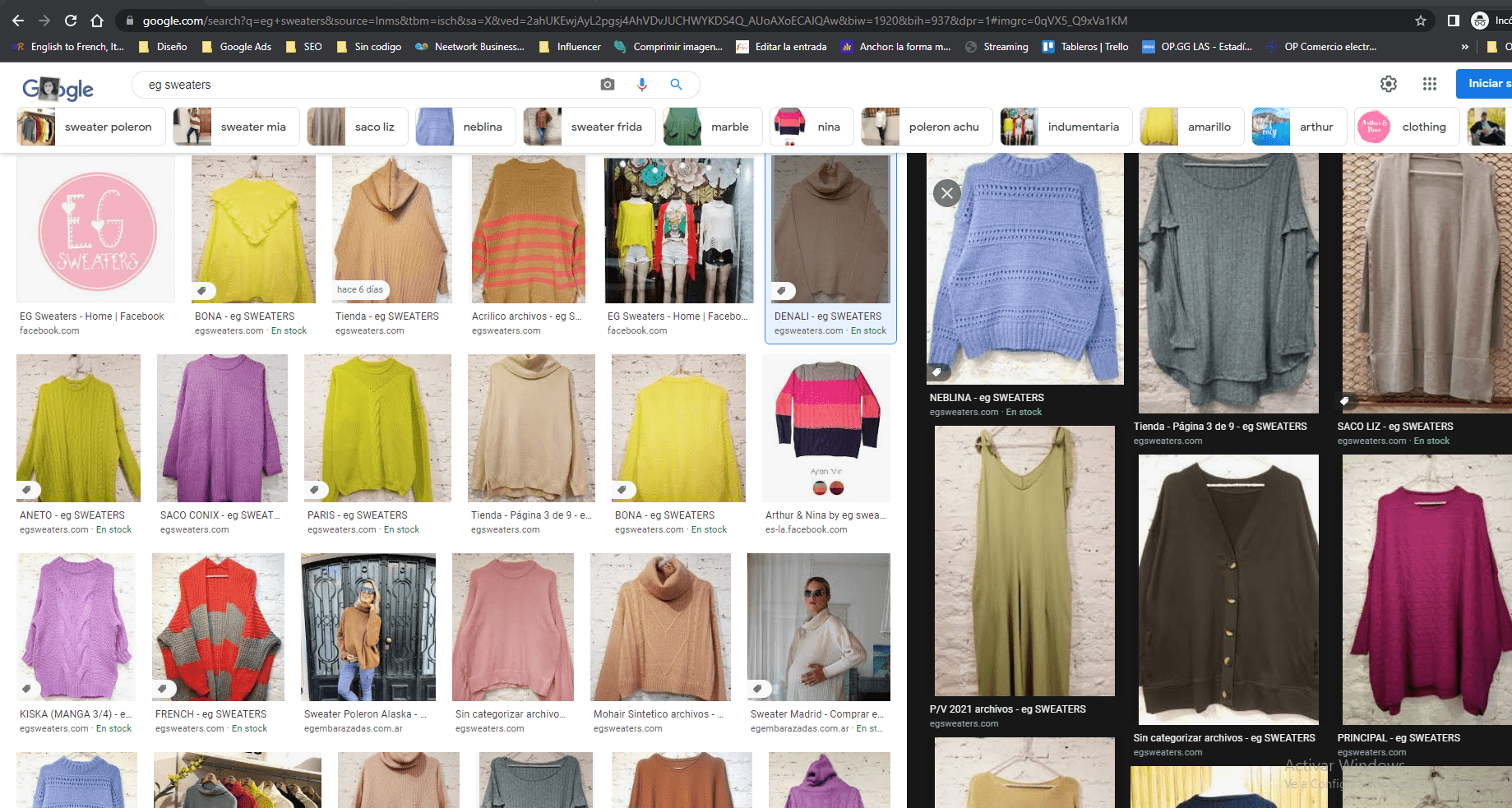Viewport: 1512px width, 808px height.
Task: Open the Comprimir imagen bookmark
Action: pos(668,47)
